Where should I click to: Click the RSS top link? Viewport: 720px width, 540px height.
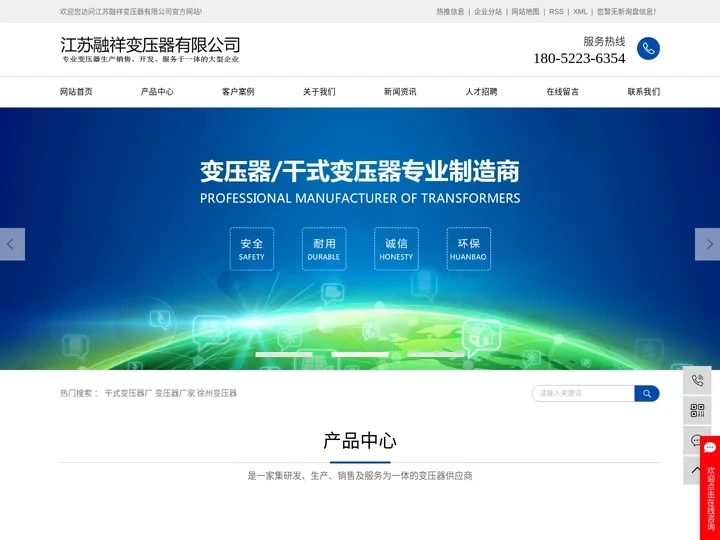coord(556,12)
